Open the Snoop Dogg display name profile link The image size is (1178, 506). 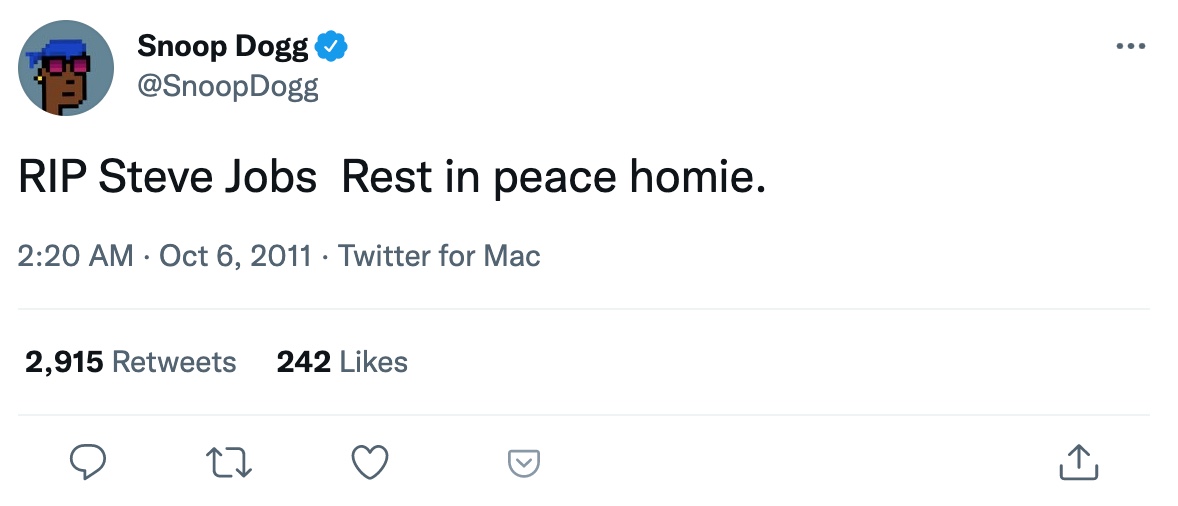pyautogui.click(x=222, y=46)
